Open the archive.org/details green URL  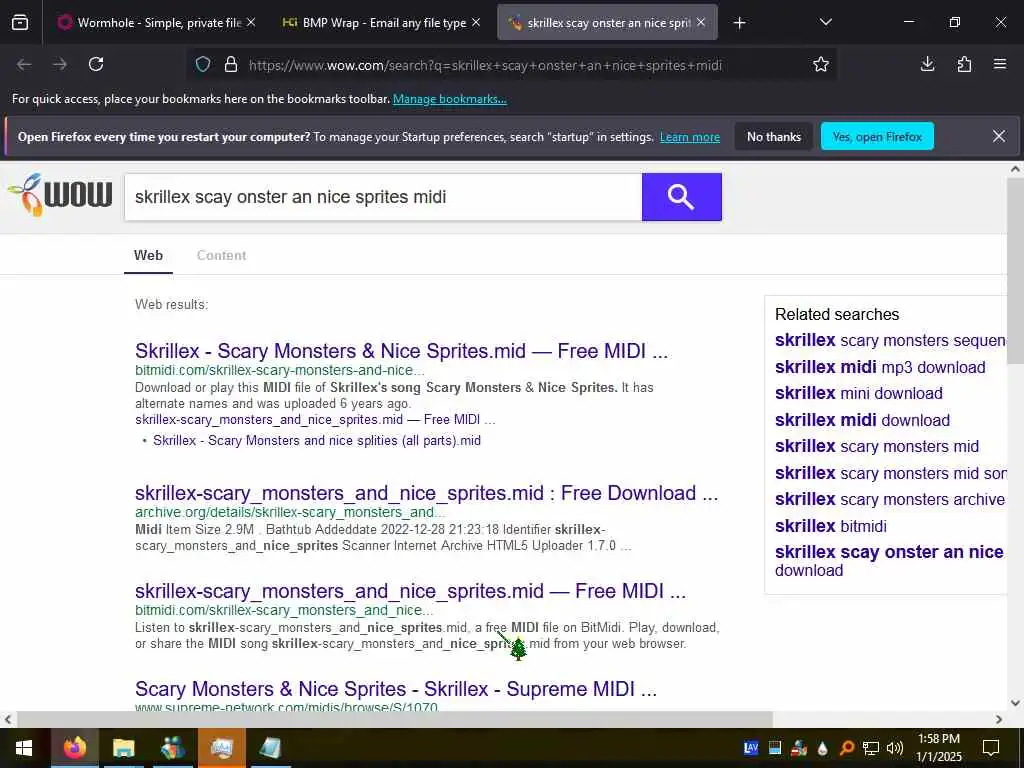[290, 512]
